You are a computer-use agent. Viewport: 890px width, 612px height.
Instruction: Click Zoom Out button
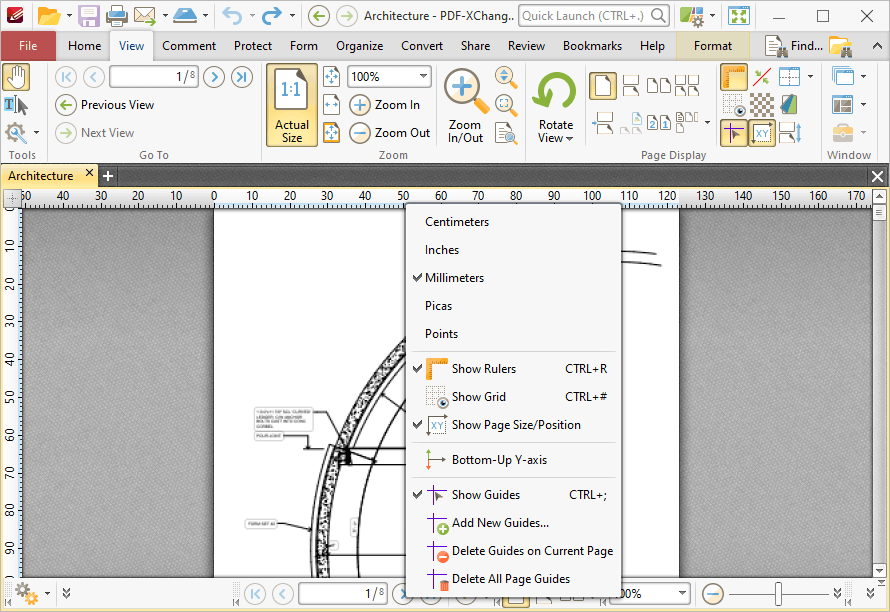[x=390, y=132]
